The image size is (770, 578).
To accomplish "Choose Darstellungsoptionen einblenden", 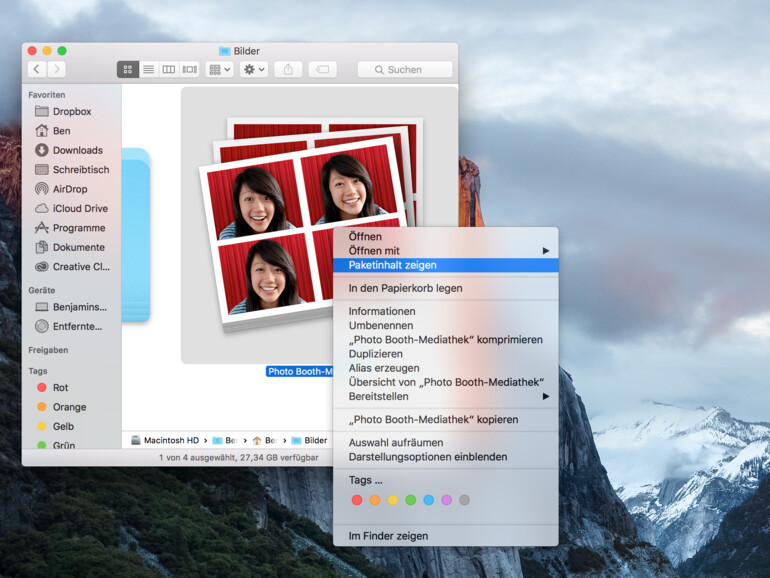I will click(445, 457).
